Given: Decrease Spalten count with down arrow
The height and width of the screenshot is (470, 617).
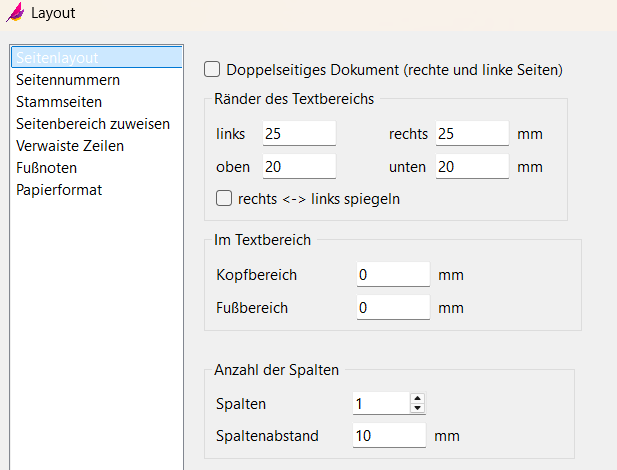Looking at the screenshot, I should tap(418, 408).
